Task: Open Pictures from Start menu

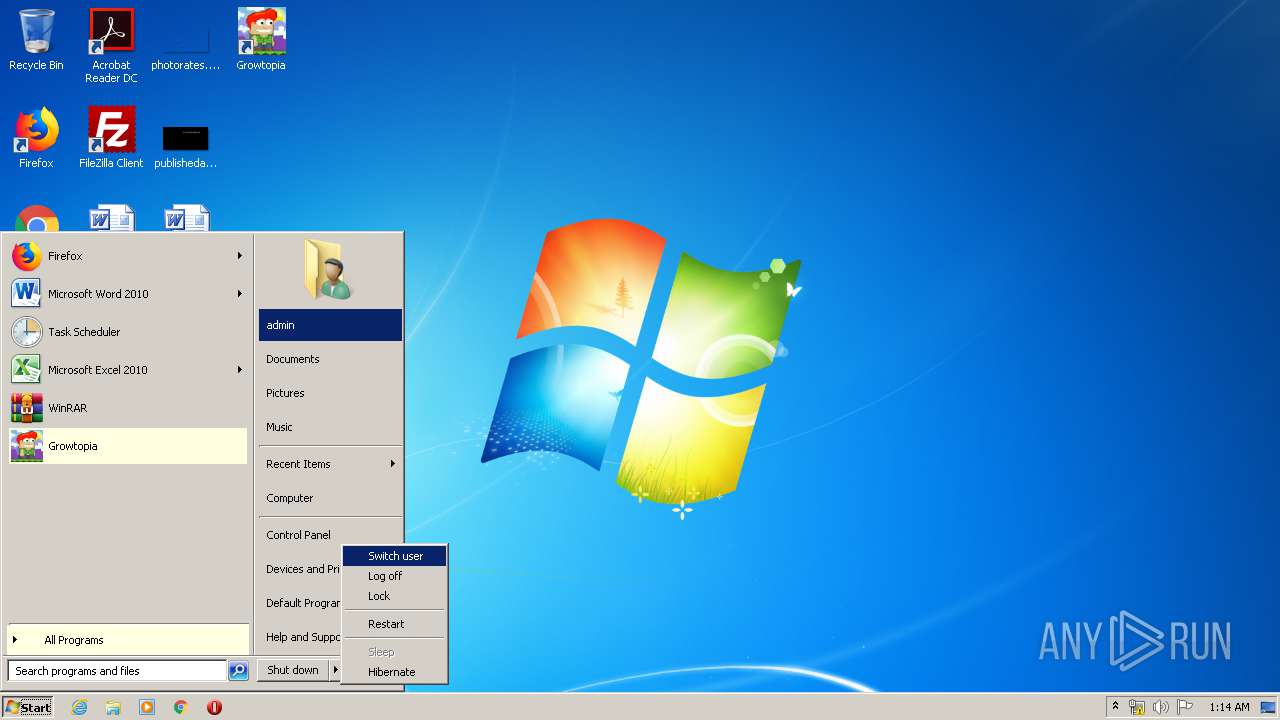Action: (x=330, y=393)
